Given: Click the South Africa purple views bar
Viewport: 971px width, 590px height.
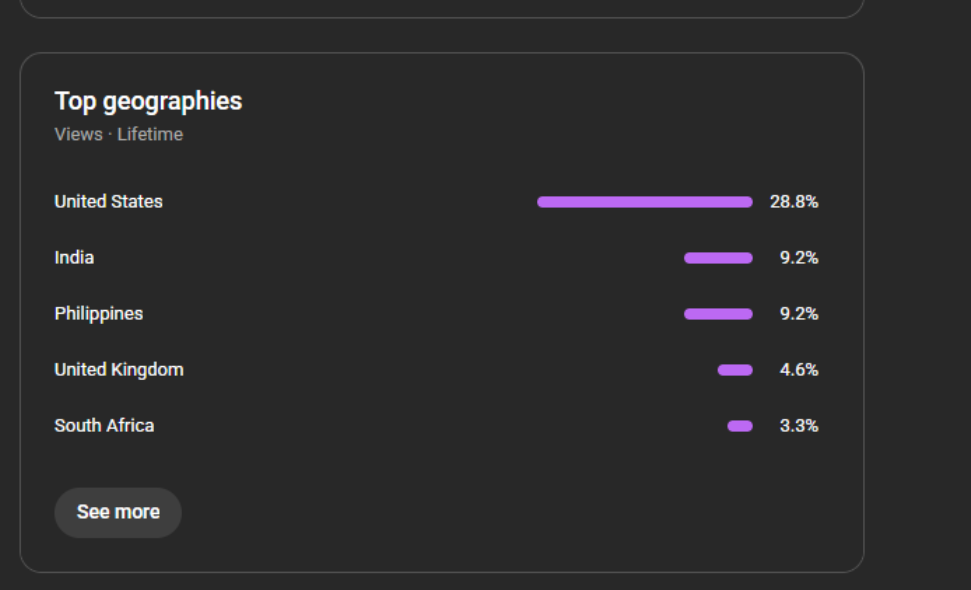Looking at the screenshot, I should [740, 426].
